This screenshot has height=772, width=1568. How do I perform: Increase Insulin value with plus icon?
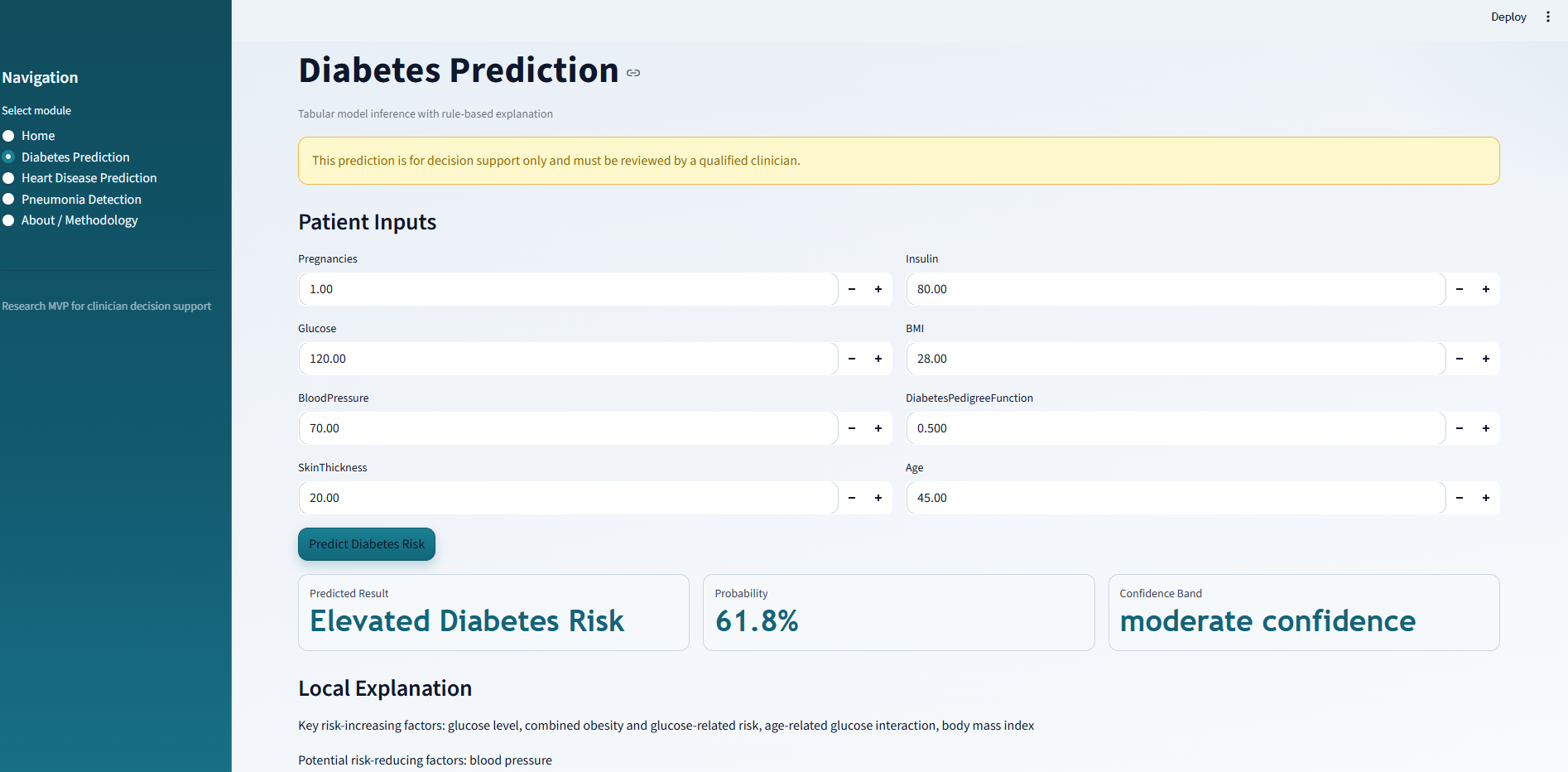(1486, 289)
